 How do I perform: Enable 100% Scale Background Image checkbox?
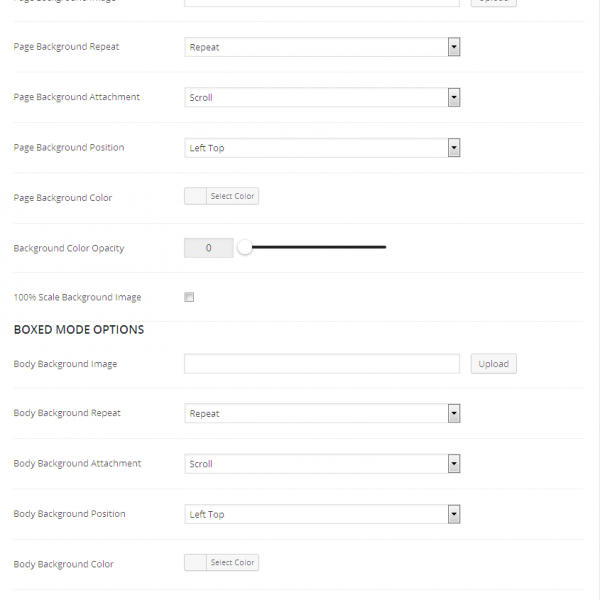(189, 297)
